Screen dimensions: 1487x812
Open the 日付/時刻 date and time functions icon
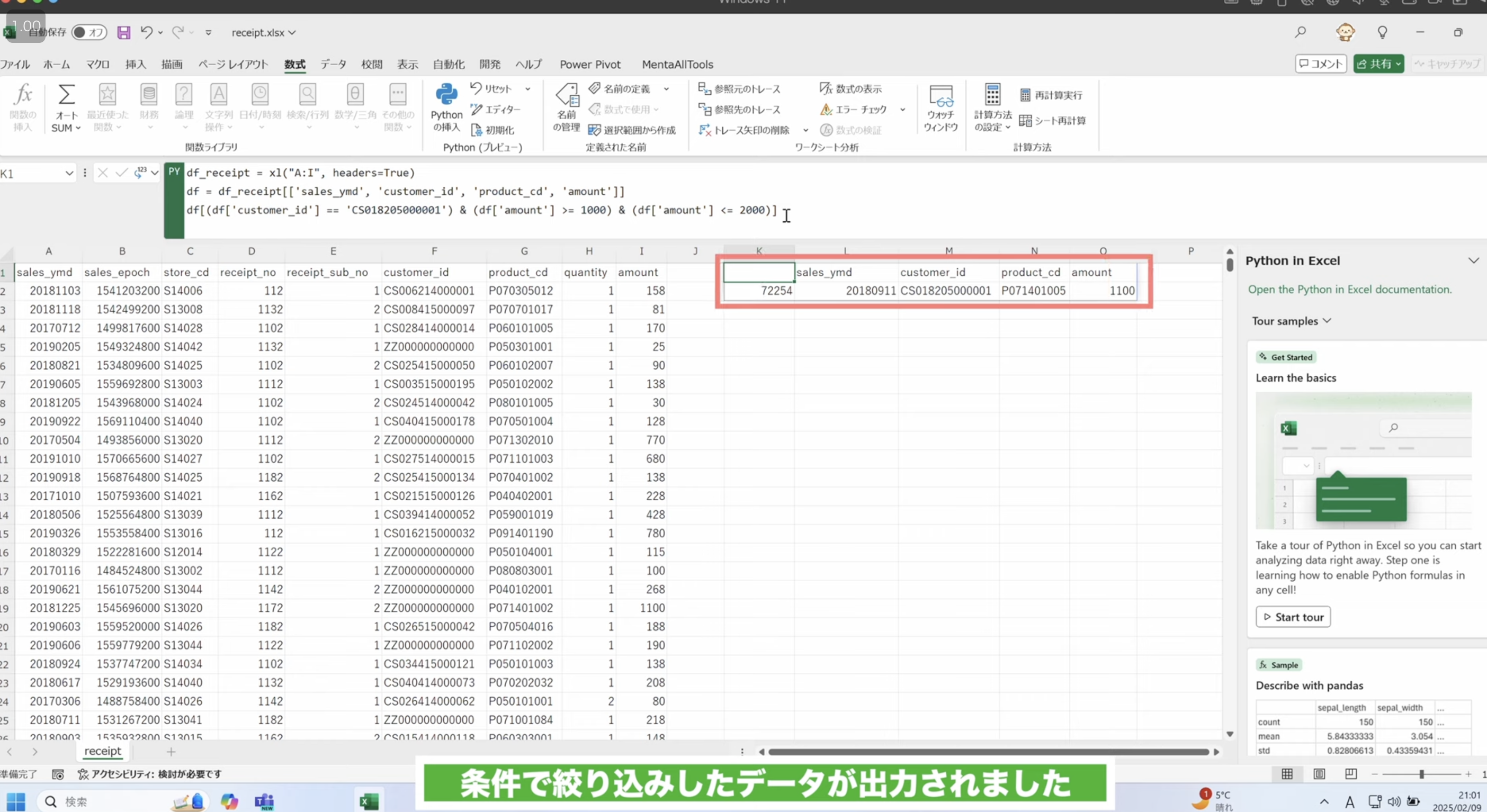coord(260,95)
